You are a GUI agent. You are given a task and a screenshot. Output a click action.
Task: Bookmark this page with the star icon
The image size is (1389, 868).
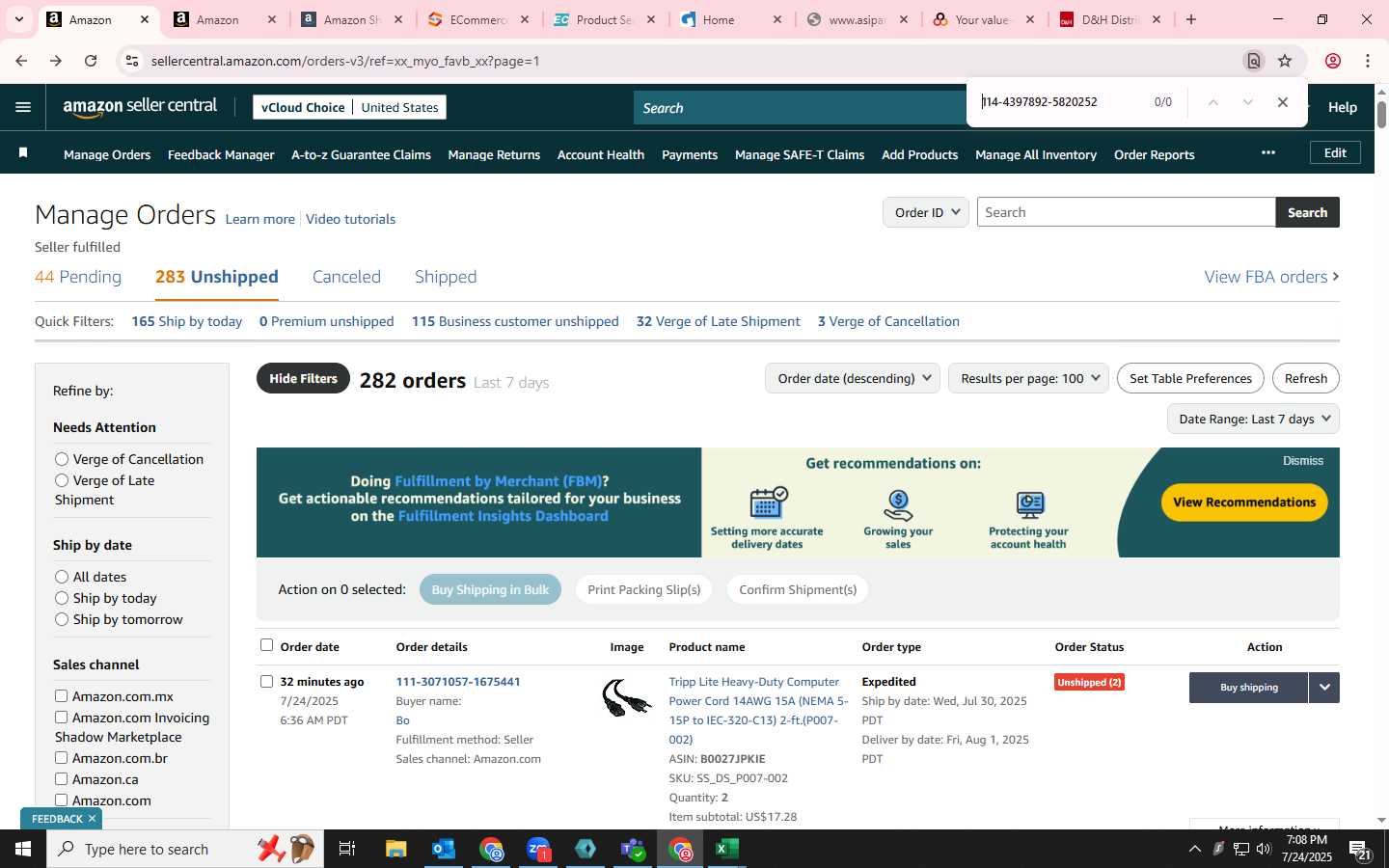tap(1285, 61)
